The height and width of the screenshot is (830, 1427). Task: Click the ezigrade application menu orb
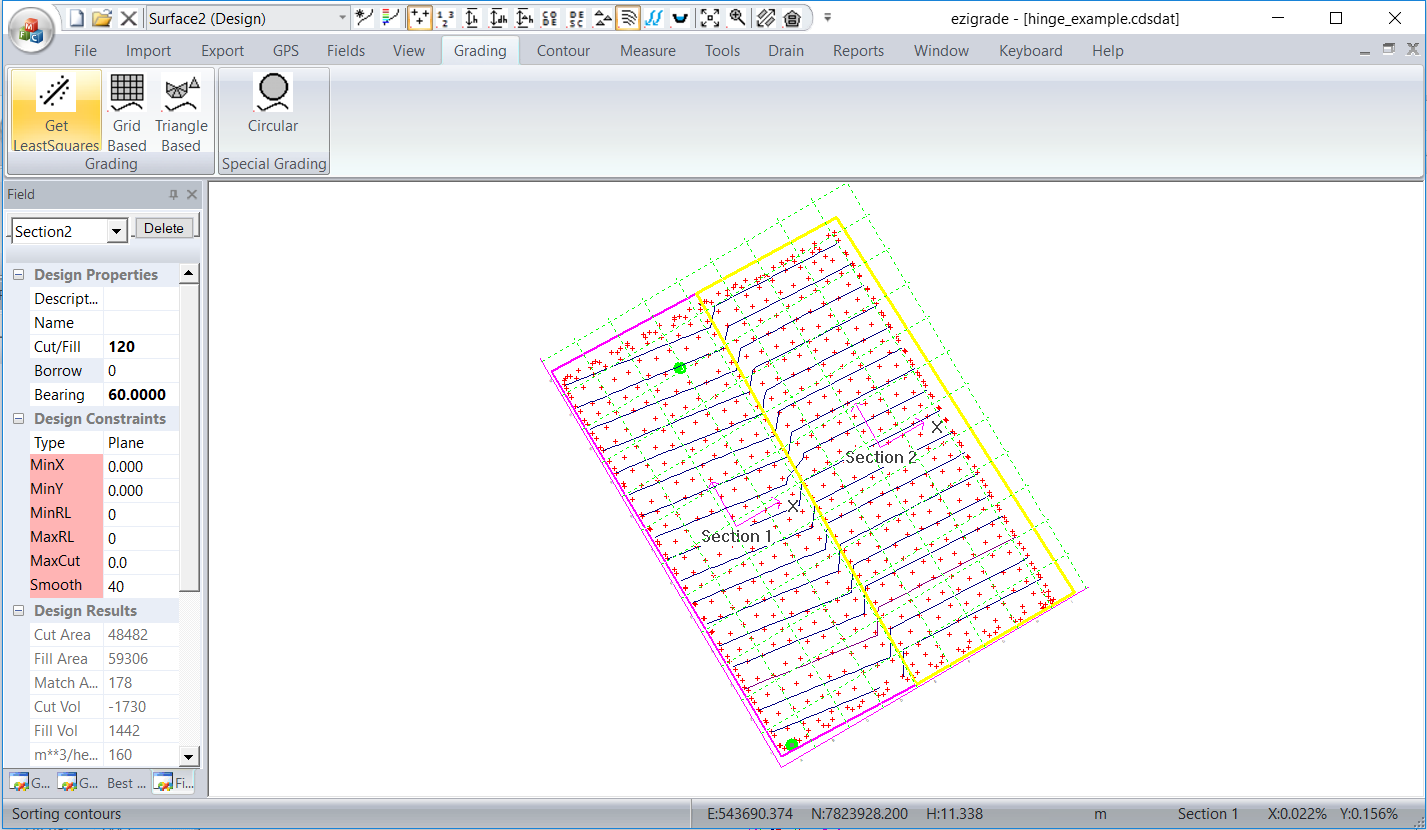pos(31,31)
